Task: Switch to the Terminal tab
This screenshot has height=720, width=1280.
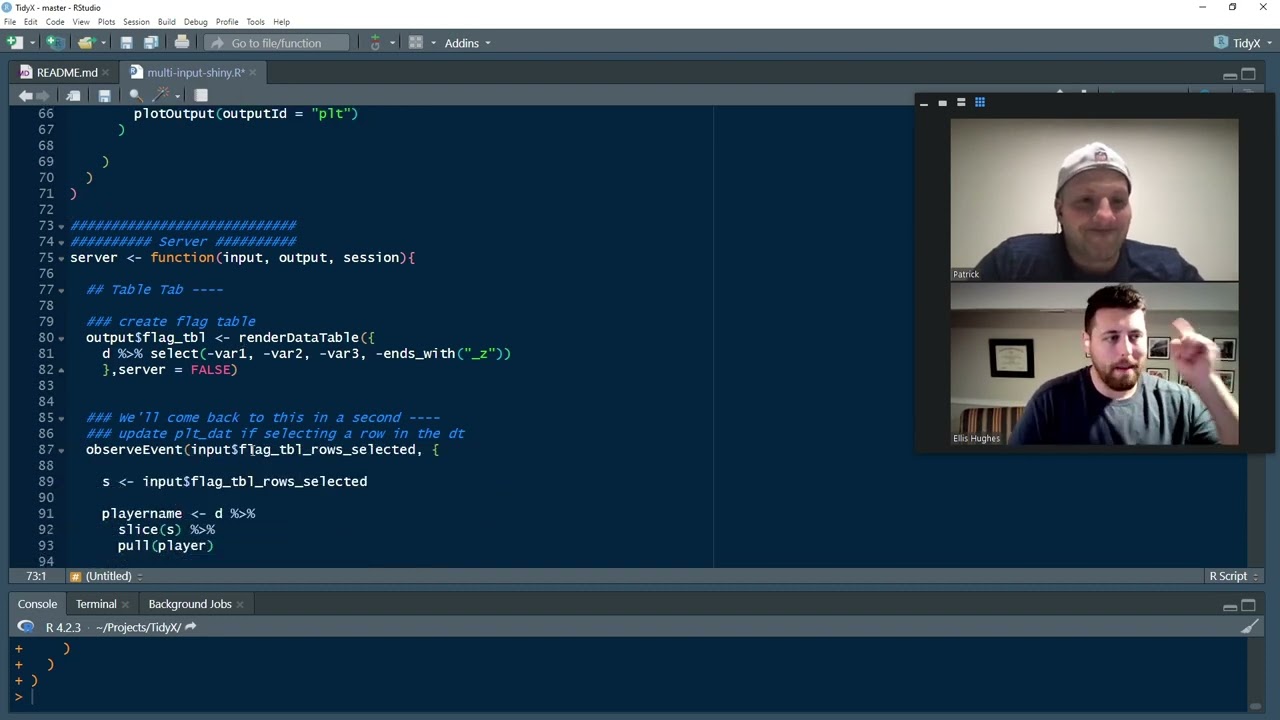Action: coord(96,604)
